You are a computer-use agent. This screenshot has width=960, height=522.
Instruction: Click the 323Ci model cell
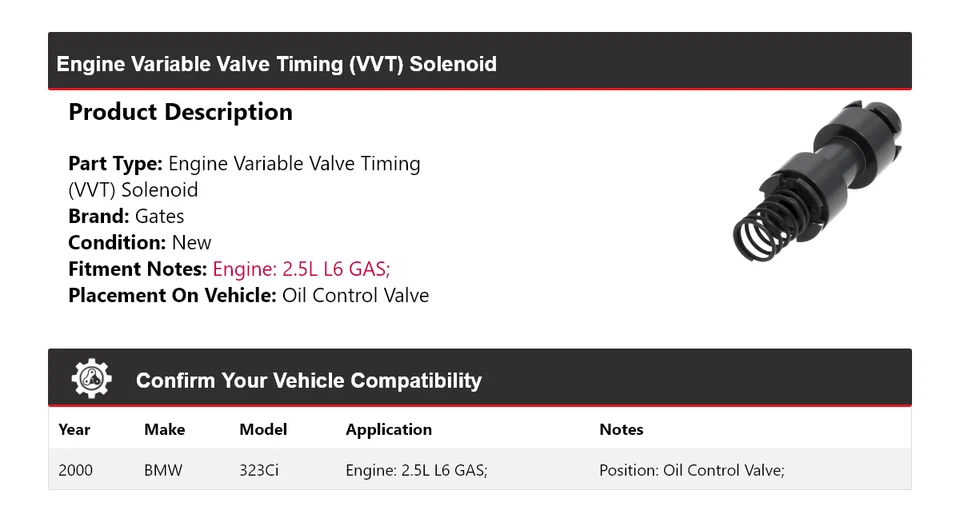coord(259,470)
